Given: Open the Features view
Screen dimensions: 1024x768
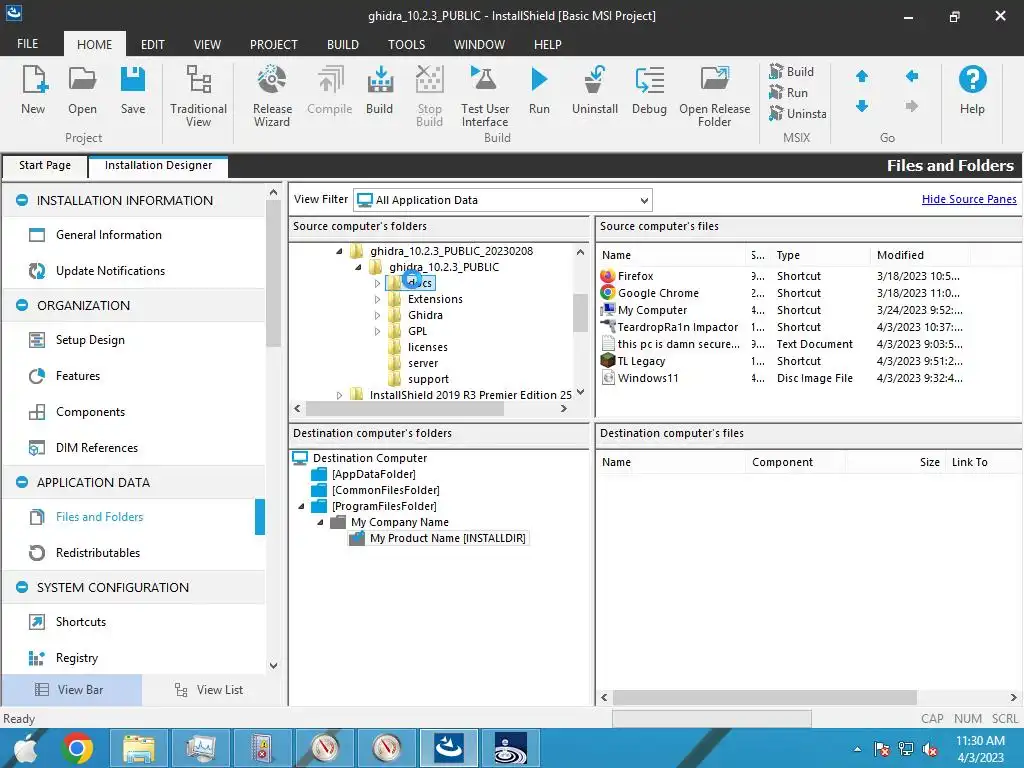Looking at the screenshot, I should click(x=78, y=376).
